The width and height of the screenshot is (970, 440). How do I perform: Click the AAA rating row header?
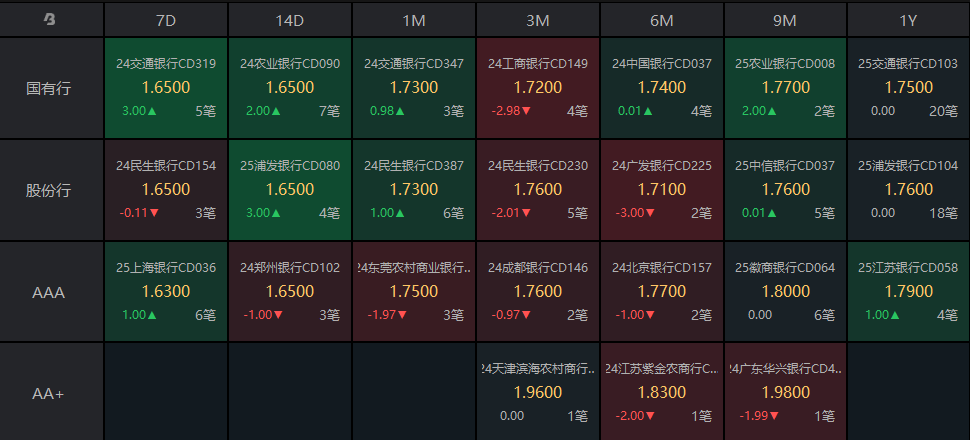coord(50,292)
